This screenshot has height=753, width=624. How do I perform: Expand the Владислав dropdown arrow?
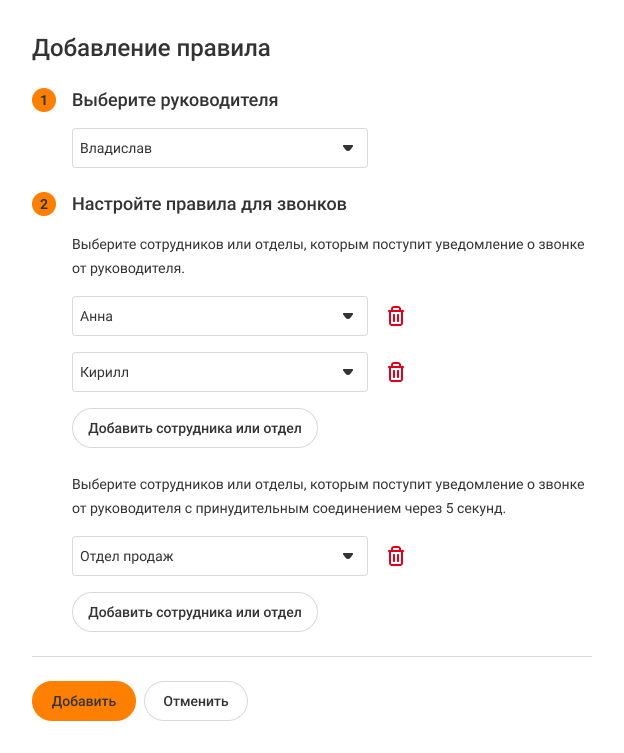(348, 148)
